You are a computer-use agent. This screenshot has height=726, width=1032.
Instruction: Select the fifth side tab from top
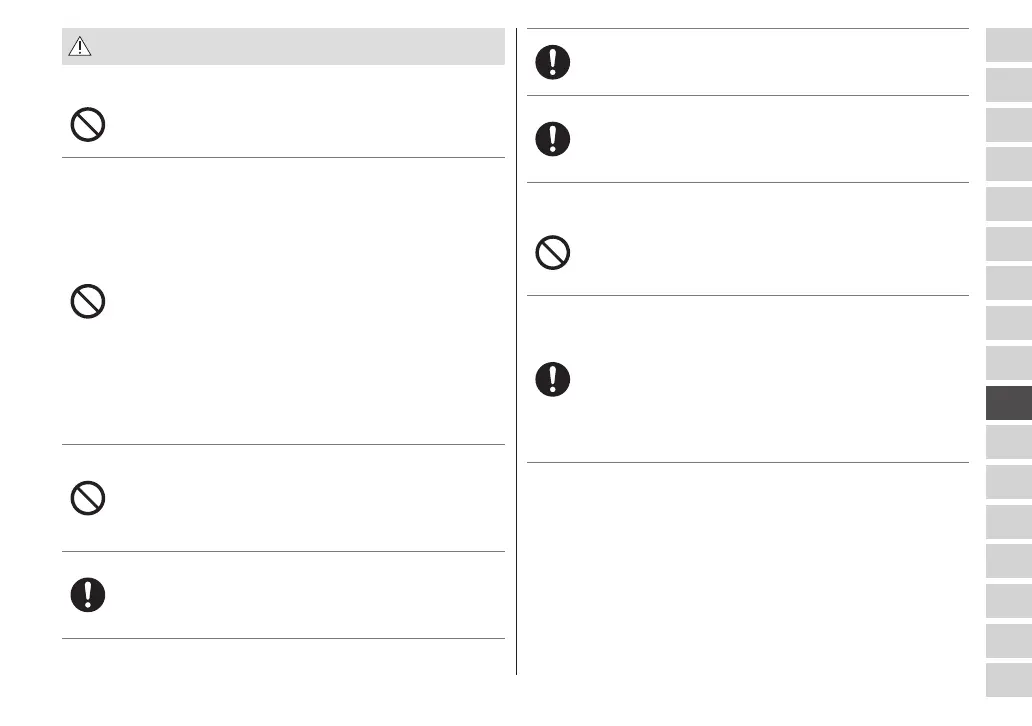[1008, 204]
